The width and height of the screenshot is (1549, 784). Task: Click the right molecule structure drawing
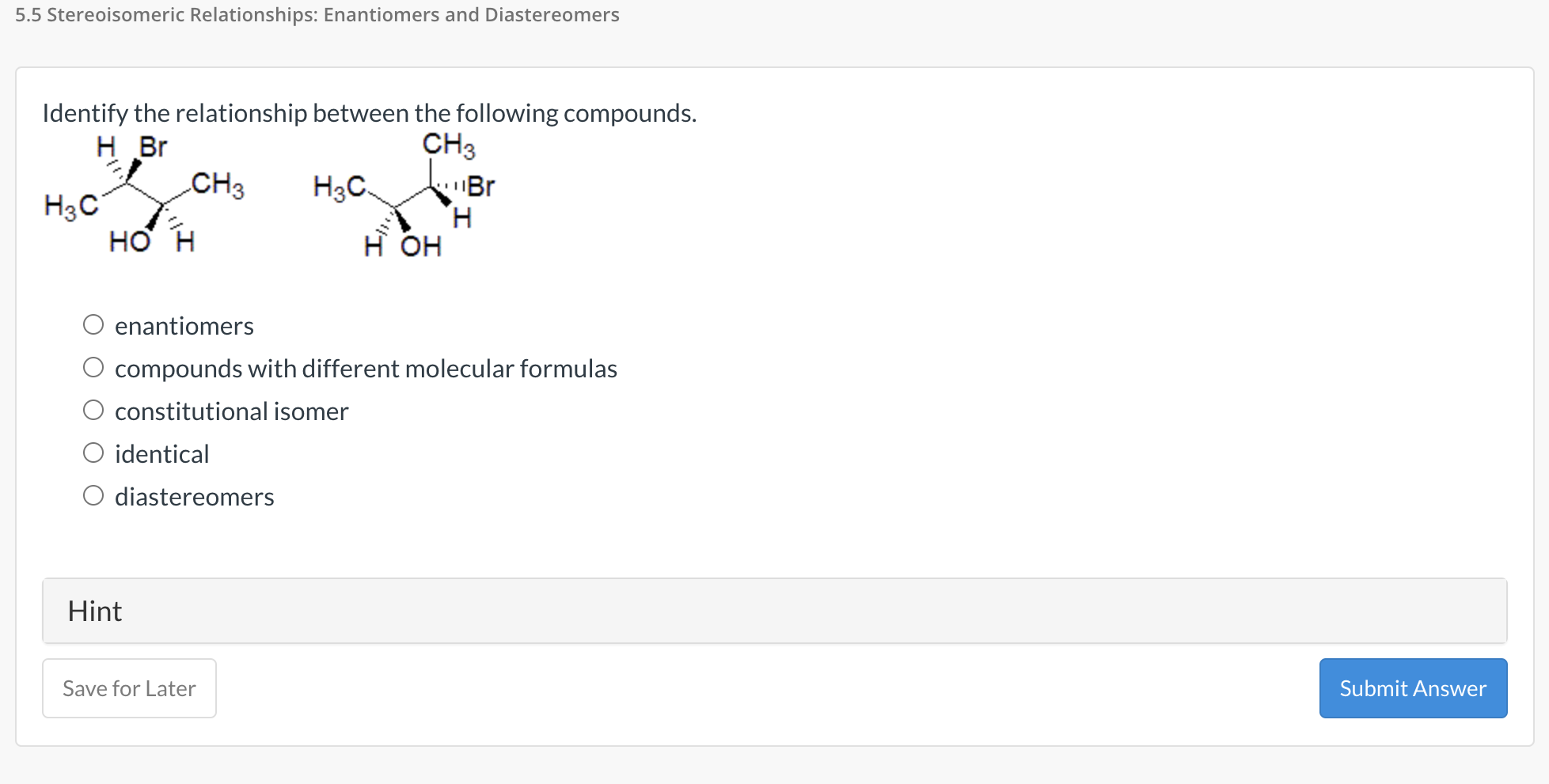[x=404, y=194]
